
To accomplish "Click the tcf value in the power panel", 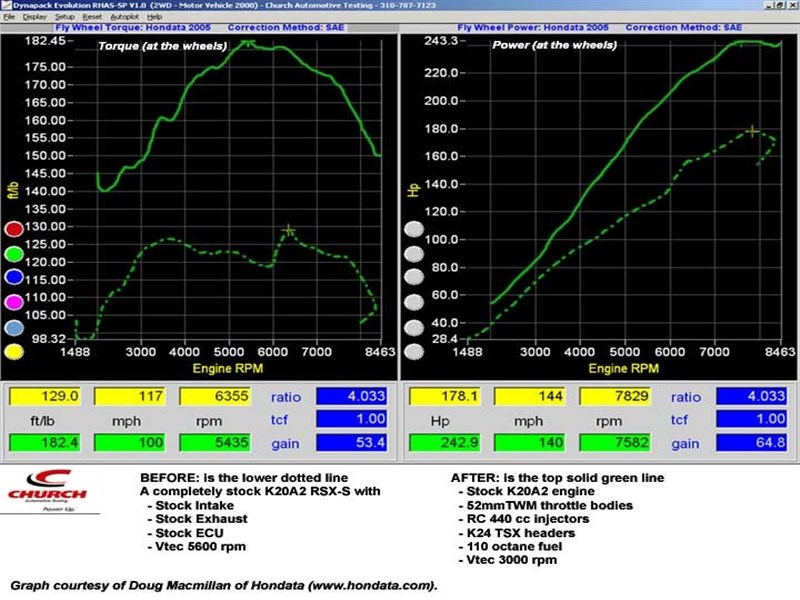I will click(752, 419).
